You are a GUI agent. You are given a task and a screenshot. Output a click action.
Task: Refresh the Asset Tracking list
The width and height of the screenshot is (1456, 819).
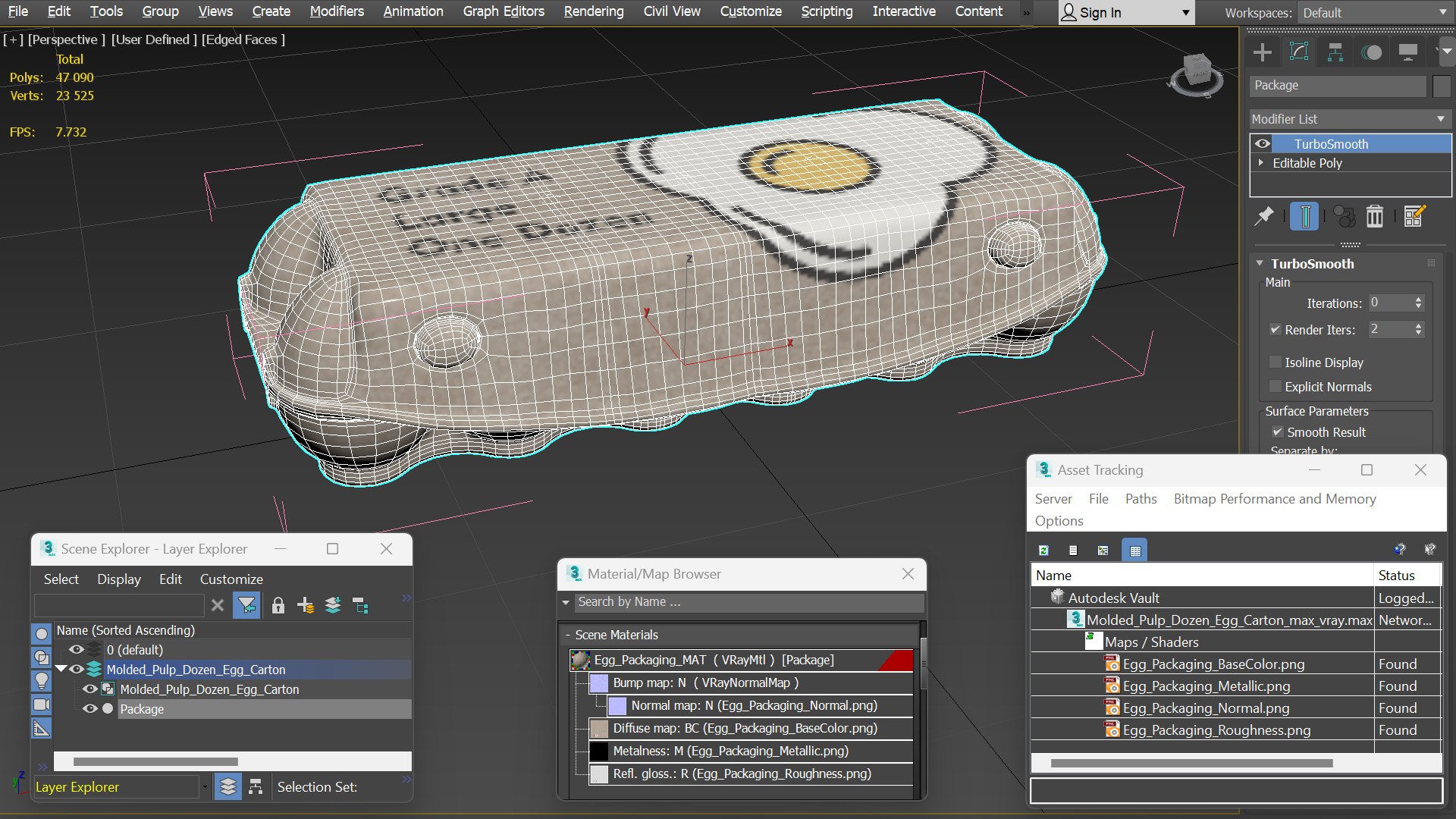pos(1043,551)
